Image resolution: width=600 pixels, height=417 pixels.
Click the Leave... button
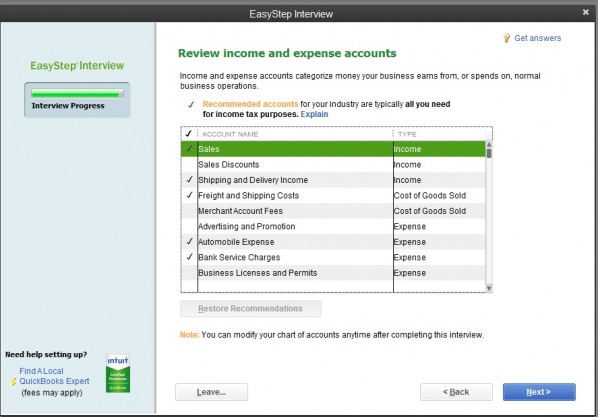tap(211, 392)
